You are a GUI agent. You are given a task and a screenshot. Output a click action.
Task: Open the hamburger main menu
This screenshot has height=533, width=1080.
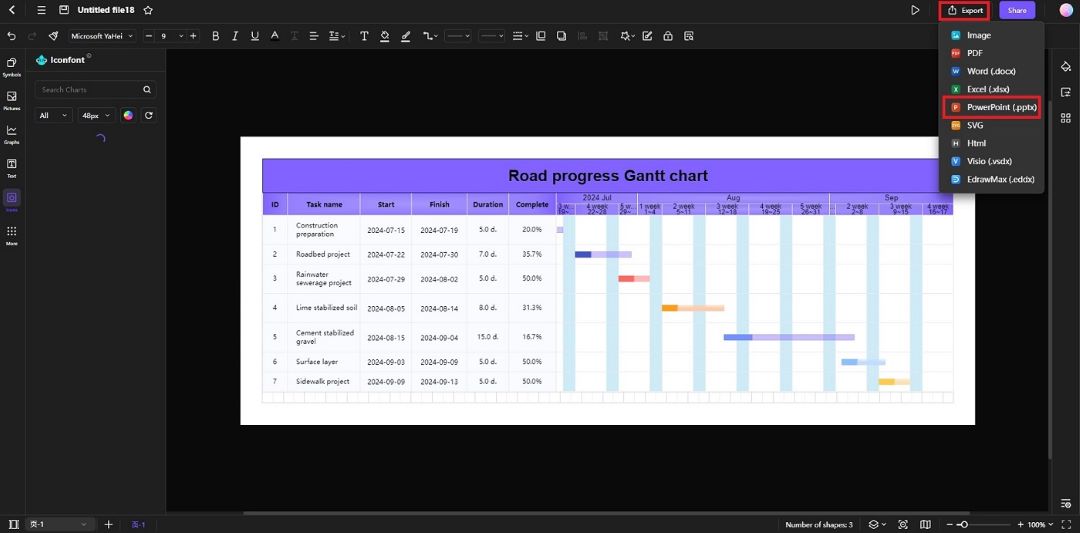pos(42,10)
